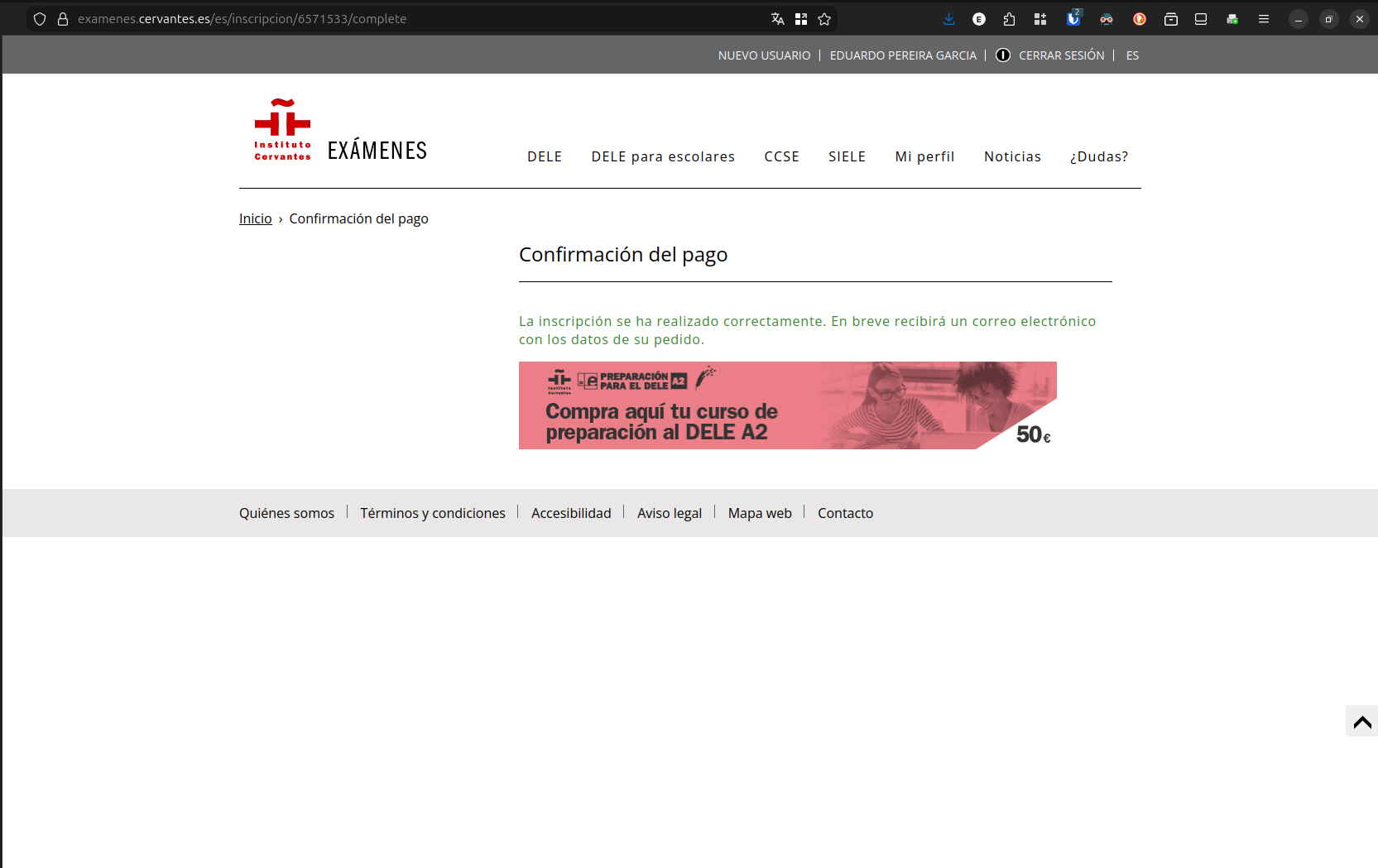The width and height of the screenshot is (1378, 868).
Task: Open the DELE A2 preparation course banner
Action: pos(787,405)
